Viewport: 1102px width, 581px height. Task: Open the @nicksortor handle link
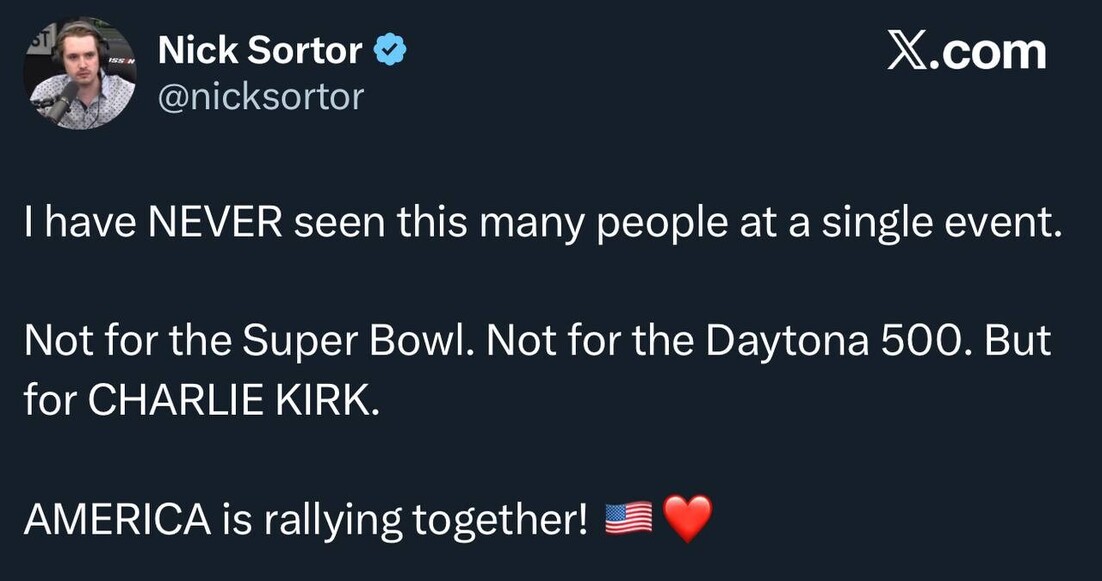click(x=261, y=97)
